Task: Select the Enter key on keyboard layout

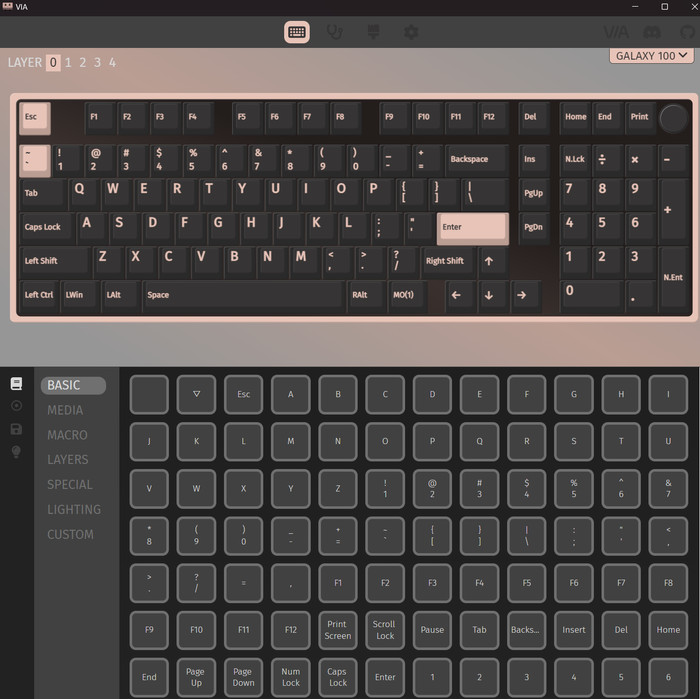Action: [x=472, y=228]
